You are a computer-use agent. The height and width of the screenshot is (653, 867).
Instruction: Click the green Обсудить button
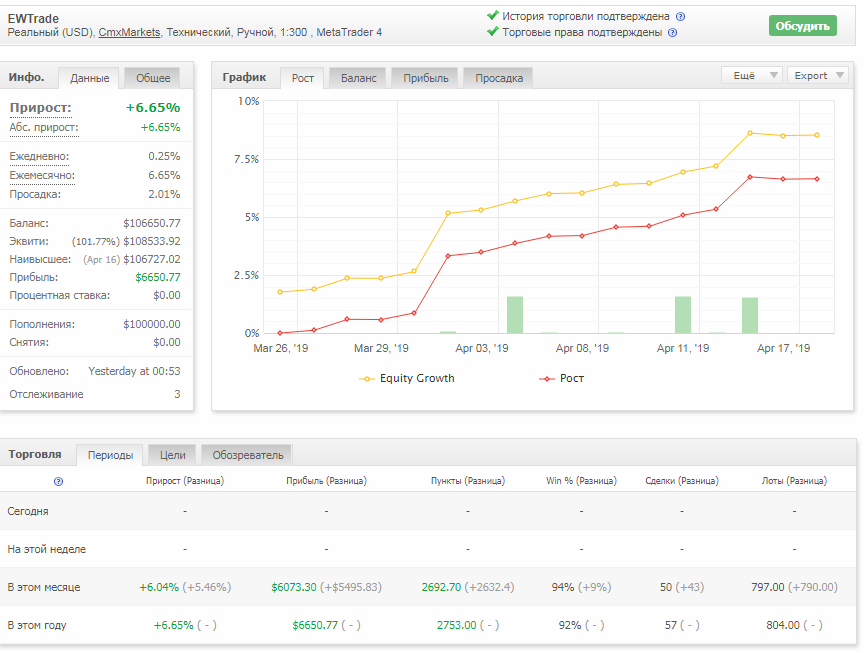[802, 26]
